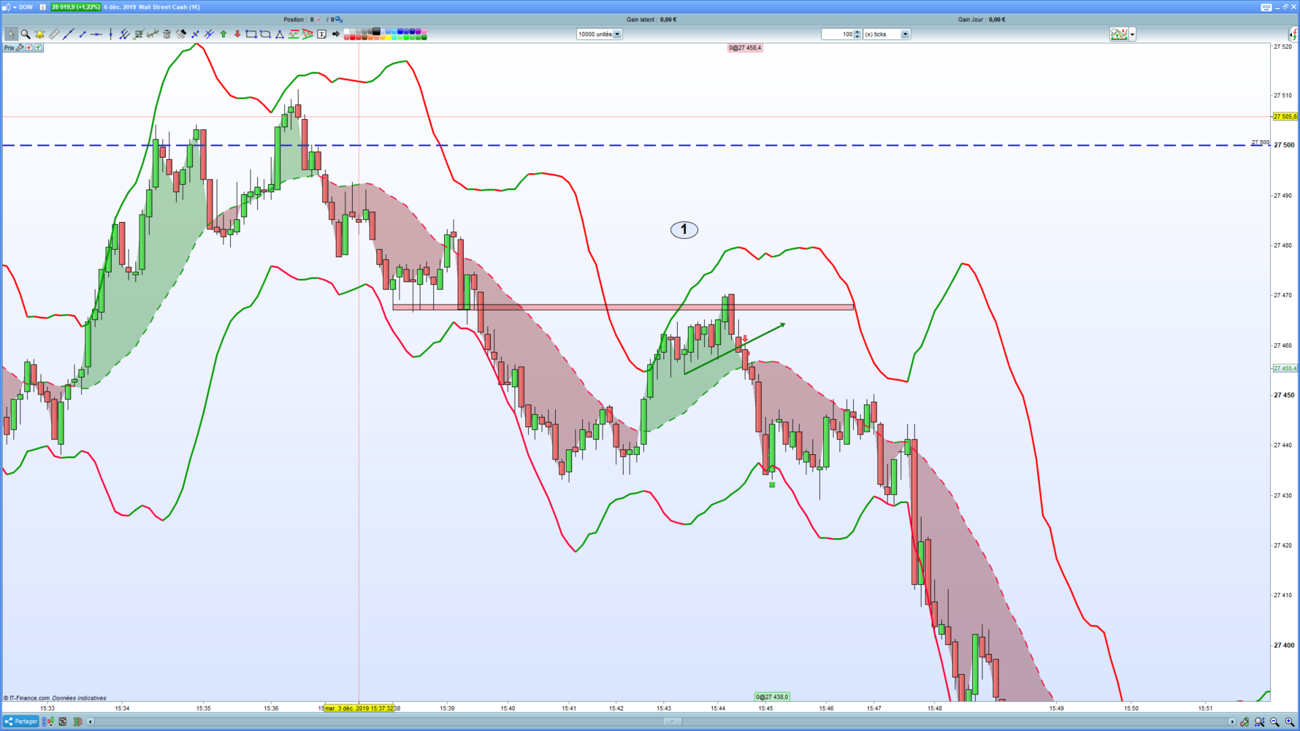
Task: Click the 28 019,9 (+1,22%) quote
Action: pyautogui.click(x=77, y=7)
